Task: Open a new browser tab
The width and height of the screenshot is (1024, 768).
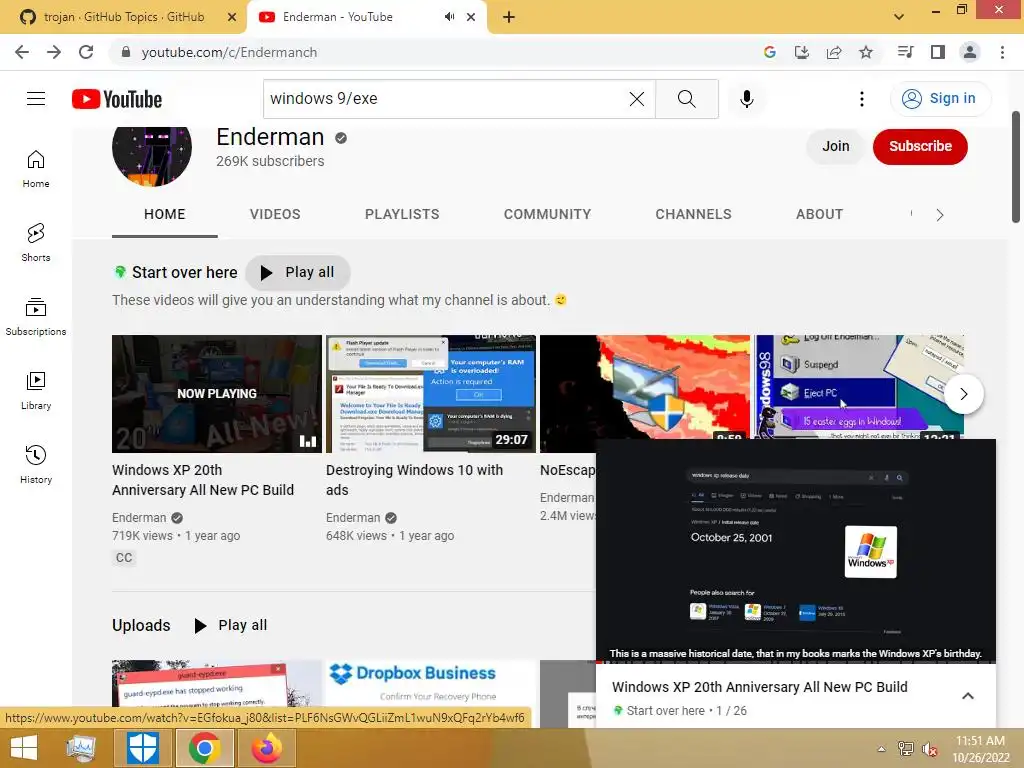Action: click(x=509, y=17)
